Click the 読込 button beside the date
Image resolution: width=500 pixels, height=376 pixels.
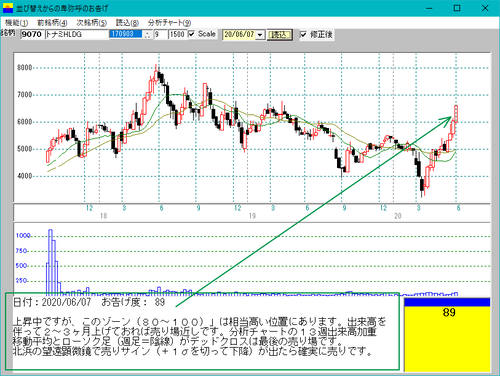(279, 35)
